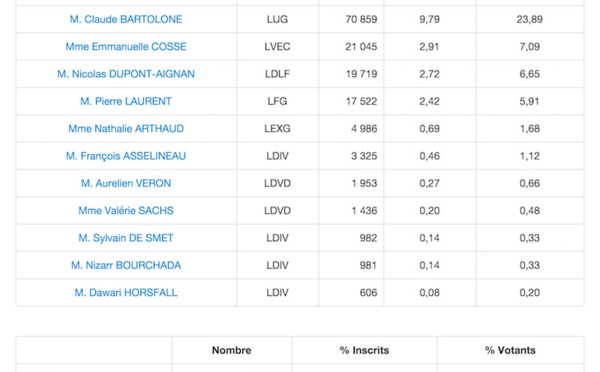This screenshot has width=600, height=372.
Task: Open M. Pierre LAURENT candidate link
Action: click(x=126, y=101)
